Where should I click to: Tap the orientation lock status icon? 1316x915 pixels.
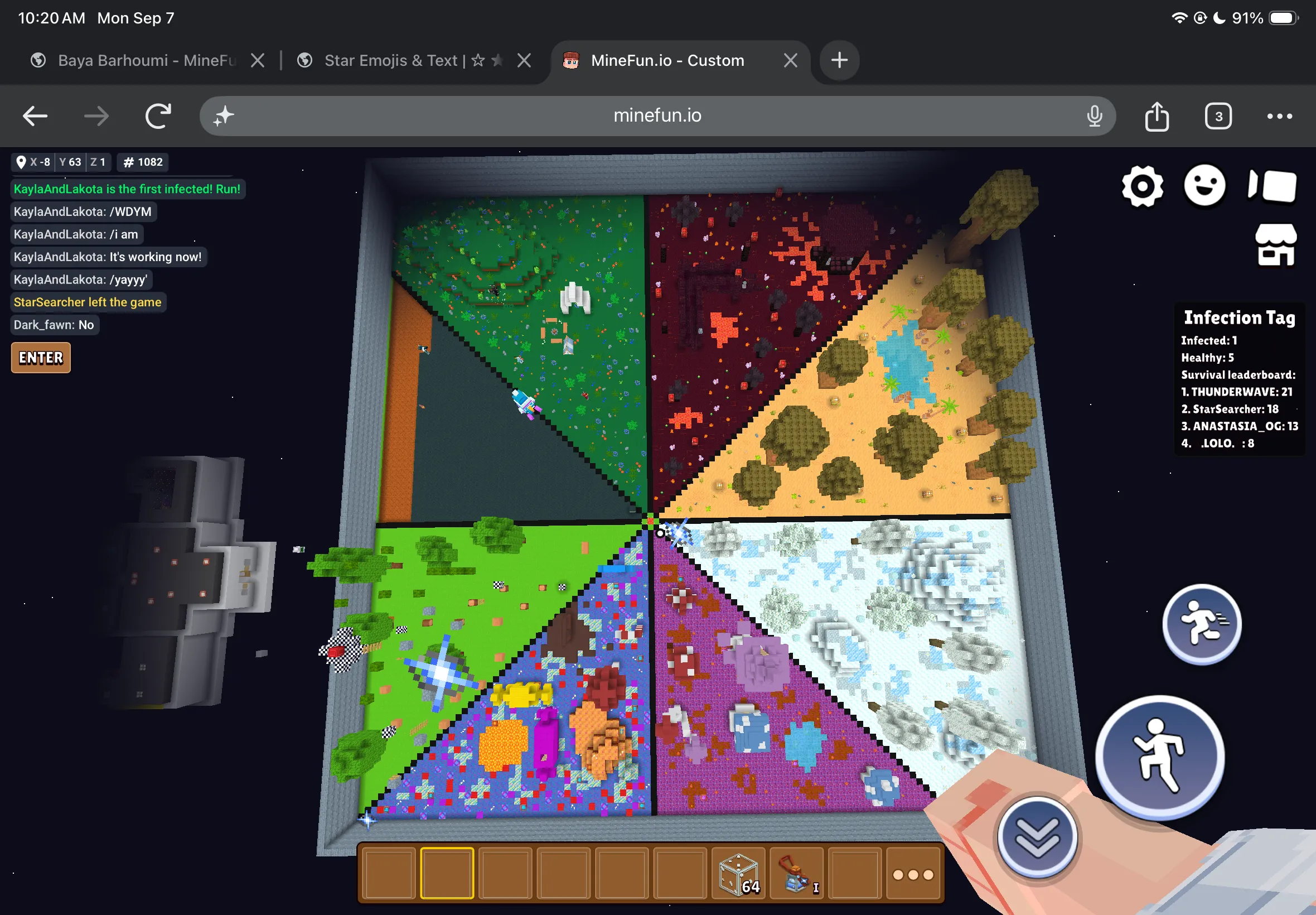tap(1199, 18)
